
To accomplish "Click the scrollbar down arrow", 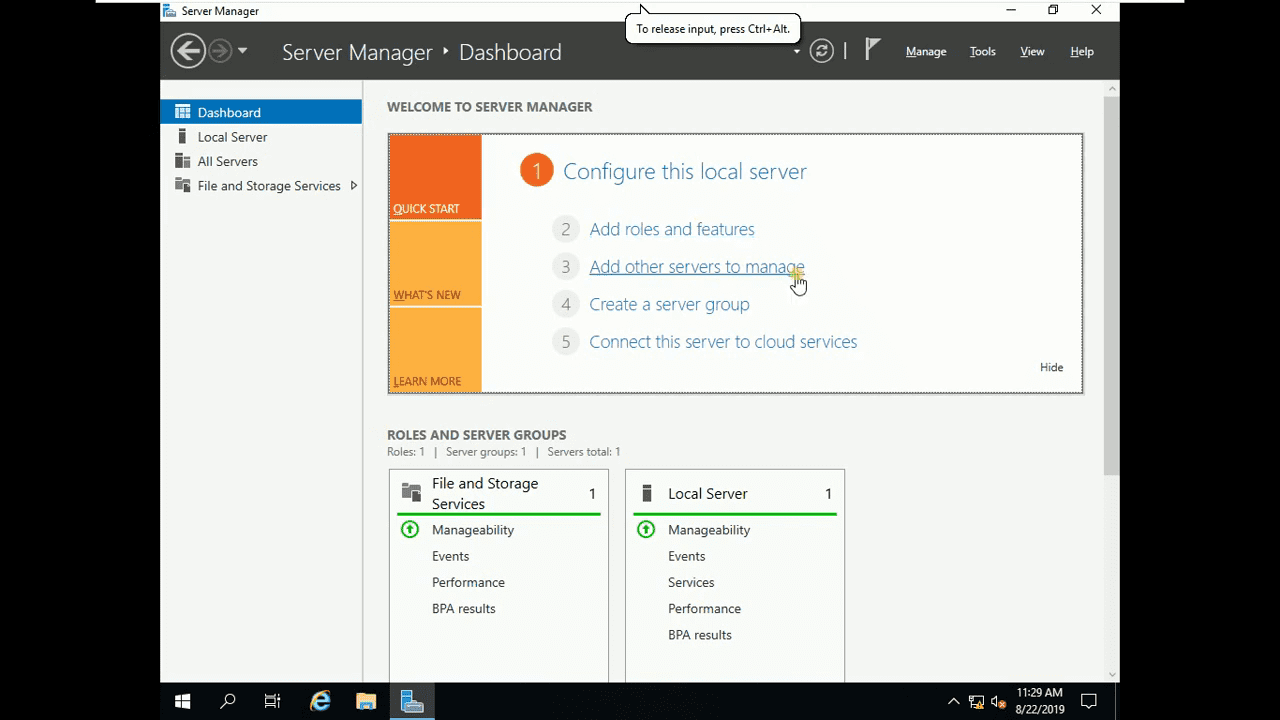I will click(1111, 675).
